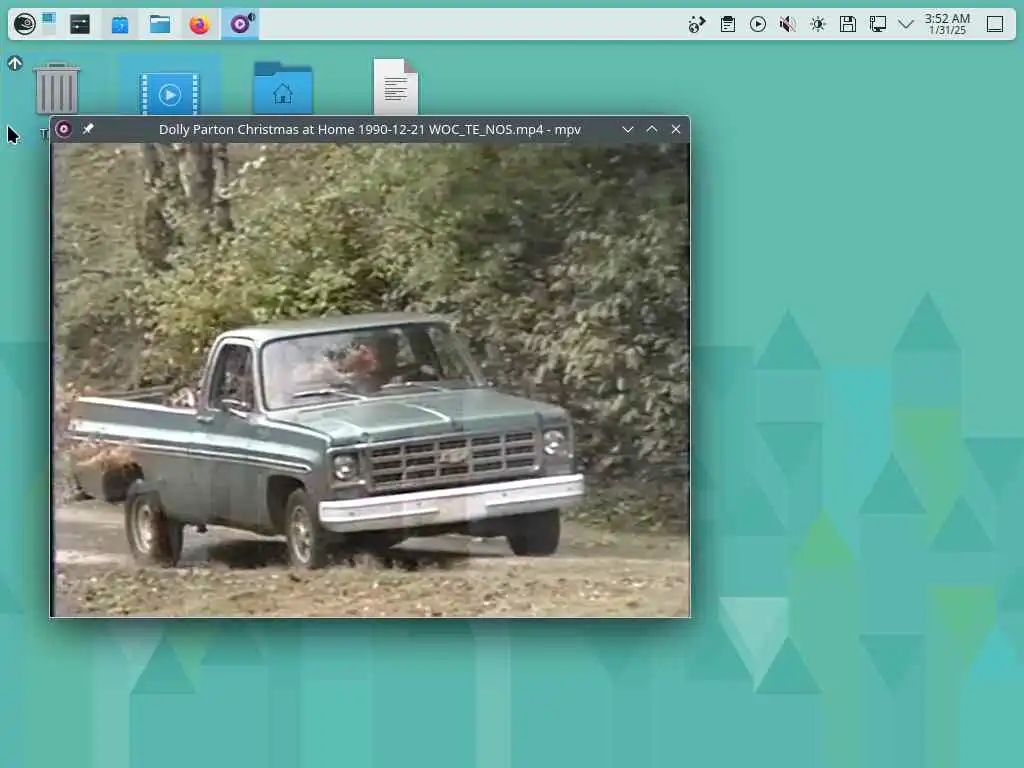The height and width of the screenshot is (768, 1024).
Task: Click the desktop up-arrow badge icon
Action: (15, 63)
